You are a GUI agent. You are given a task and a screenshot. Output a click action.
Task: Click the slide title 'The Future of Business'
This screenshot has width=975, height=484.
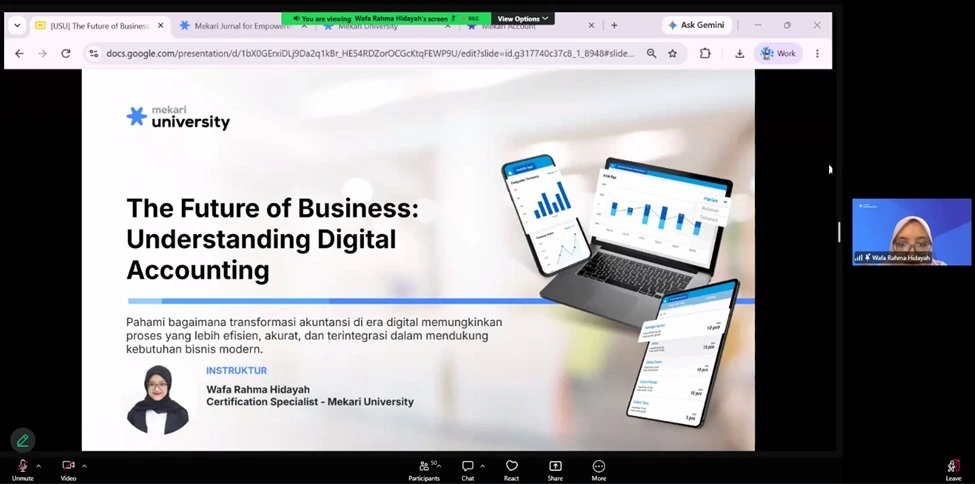pos(272,240)
